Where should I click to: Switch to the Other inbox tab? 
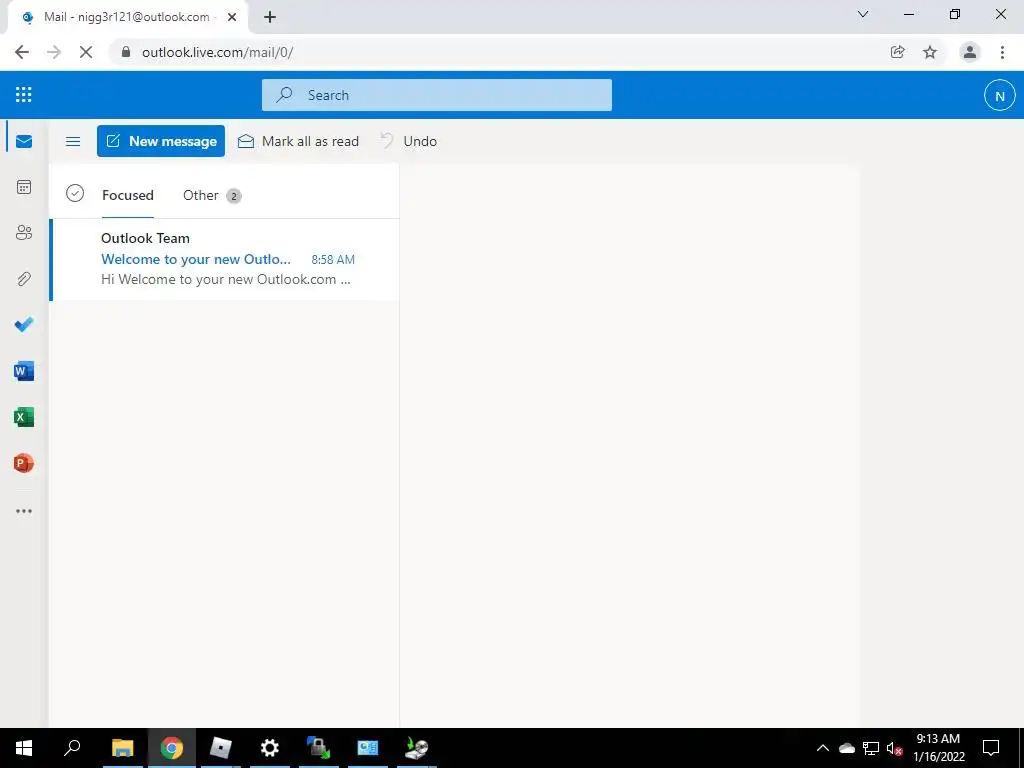pos(212,195)
